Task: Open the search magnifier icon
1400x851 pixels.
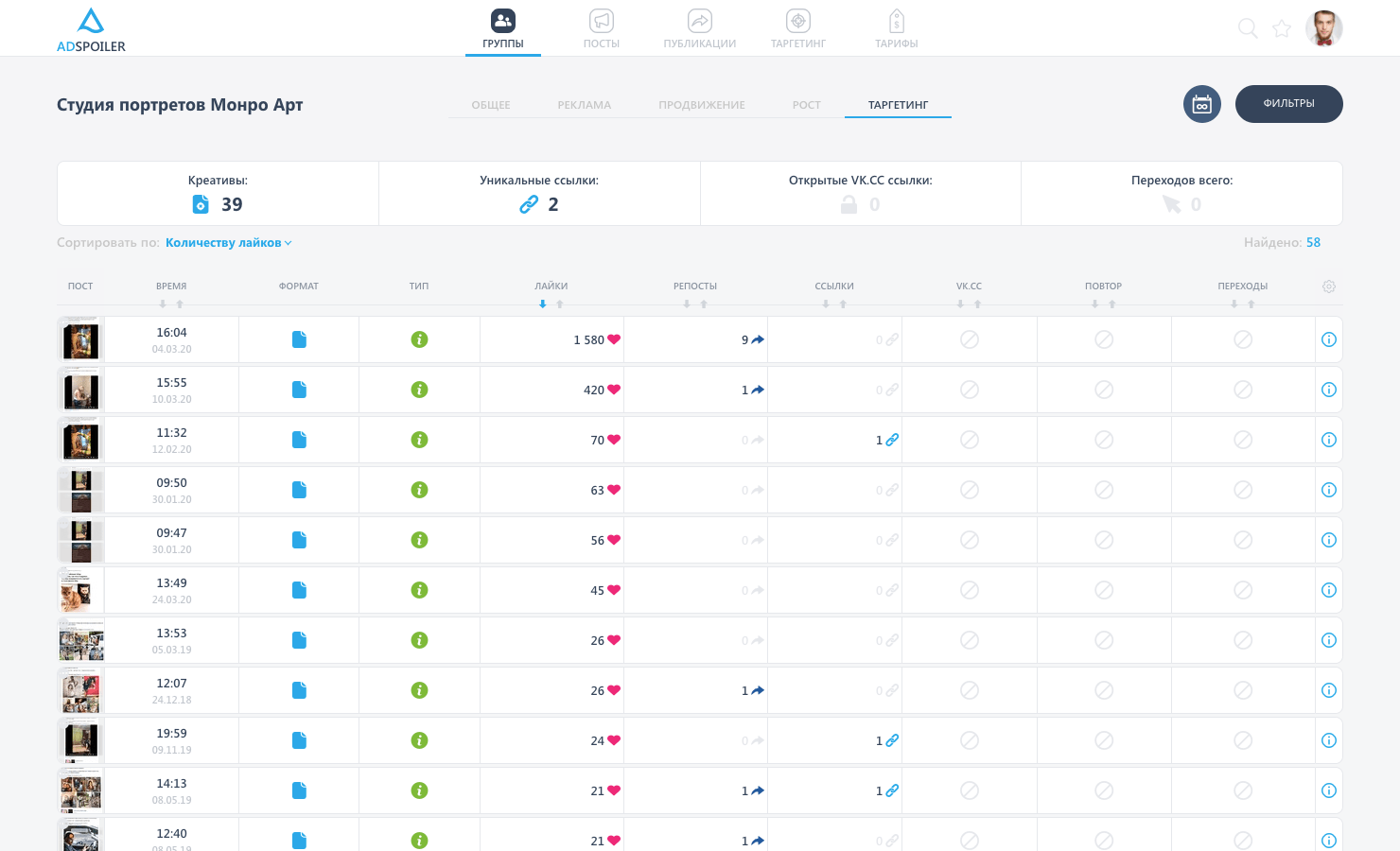Action: point(1248,28)
